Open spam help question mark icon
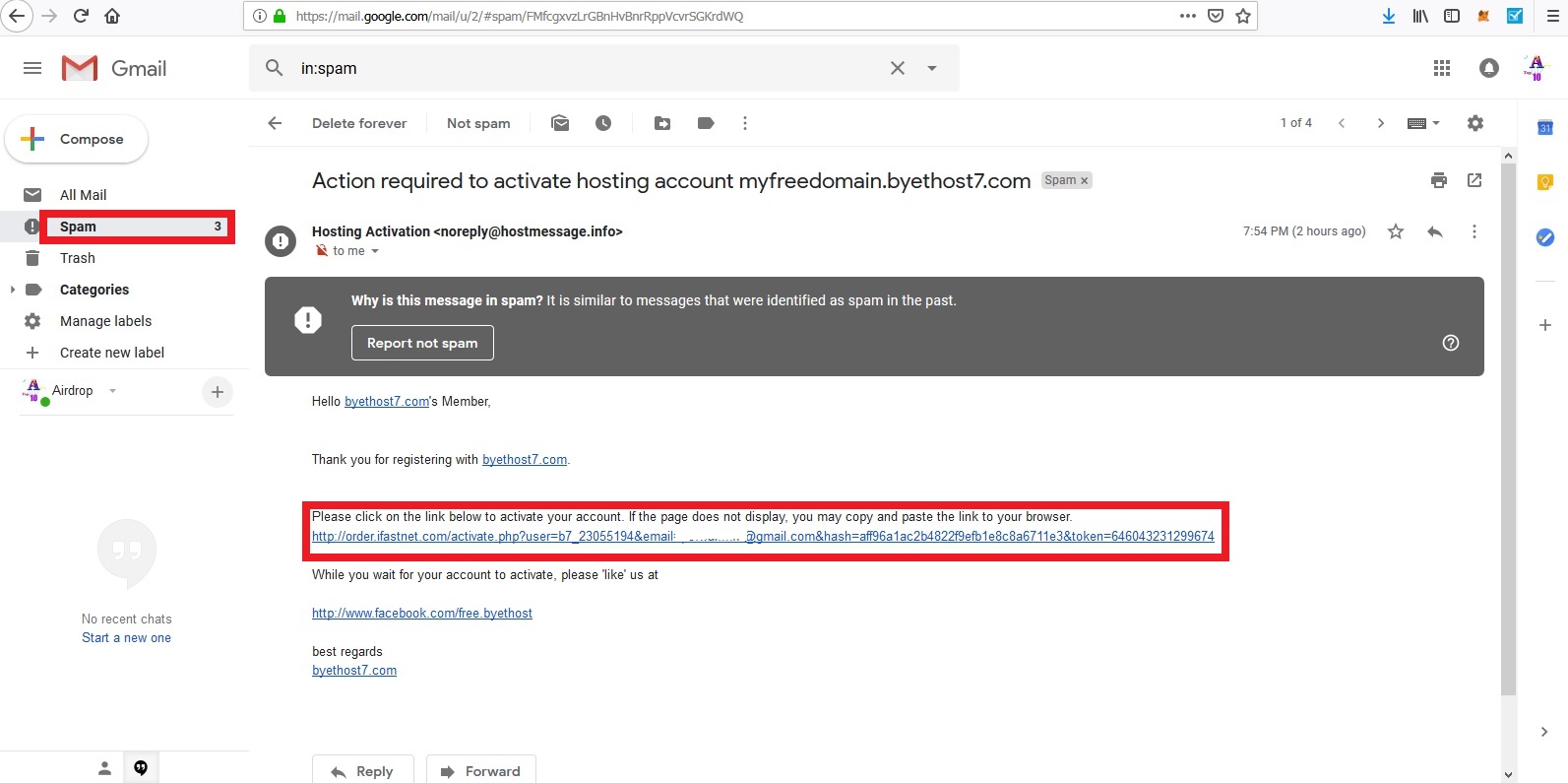 1451,343
